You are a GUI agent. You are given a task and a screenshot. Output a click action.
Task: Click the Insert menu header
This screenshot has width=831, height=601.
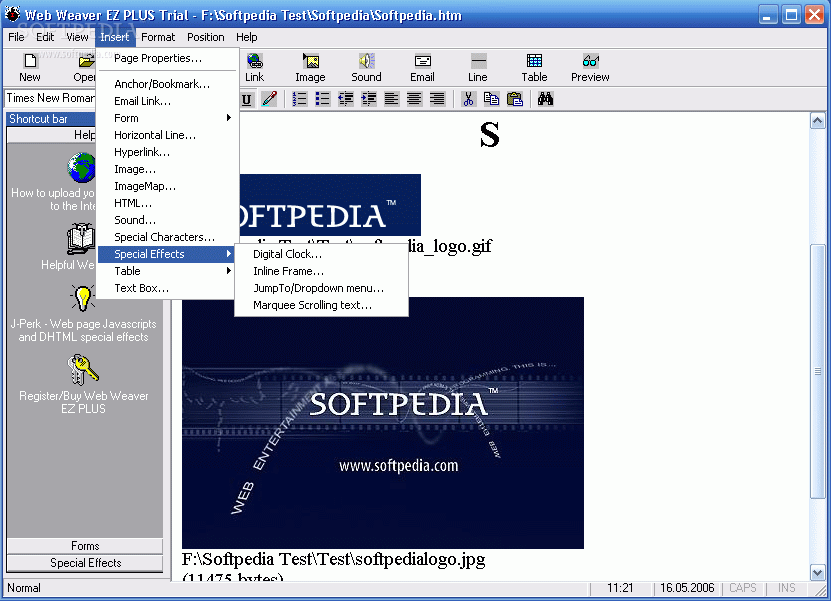click(x=114, y=37)
